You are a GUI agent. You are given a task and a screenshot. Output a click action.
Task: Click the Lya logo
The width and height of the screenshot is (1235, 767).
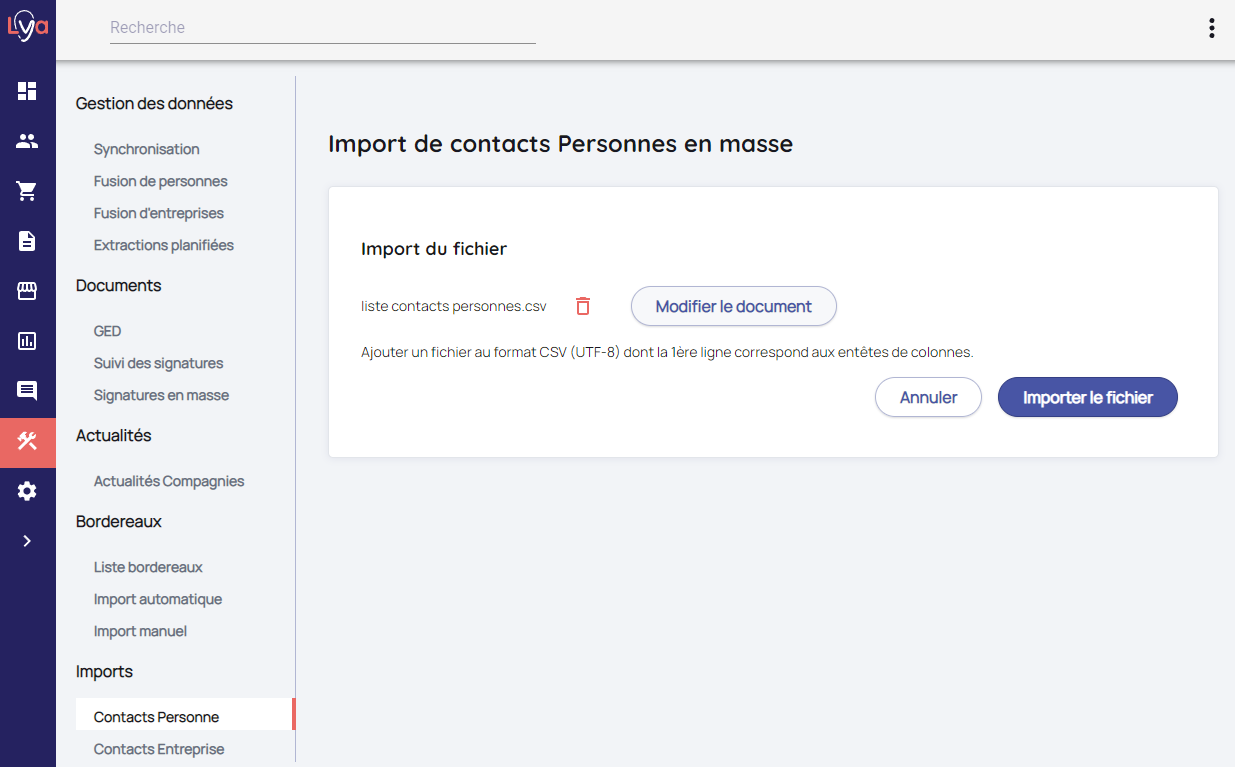click(27, 27)
